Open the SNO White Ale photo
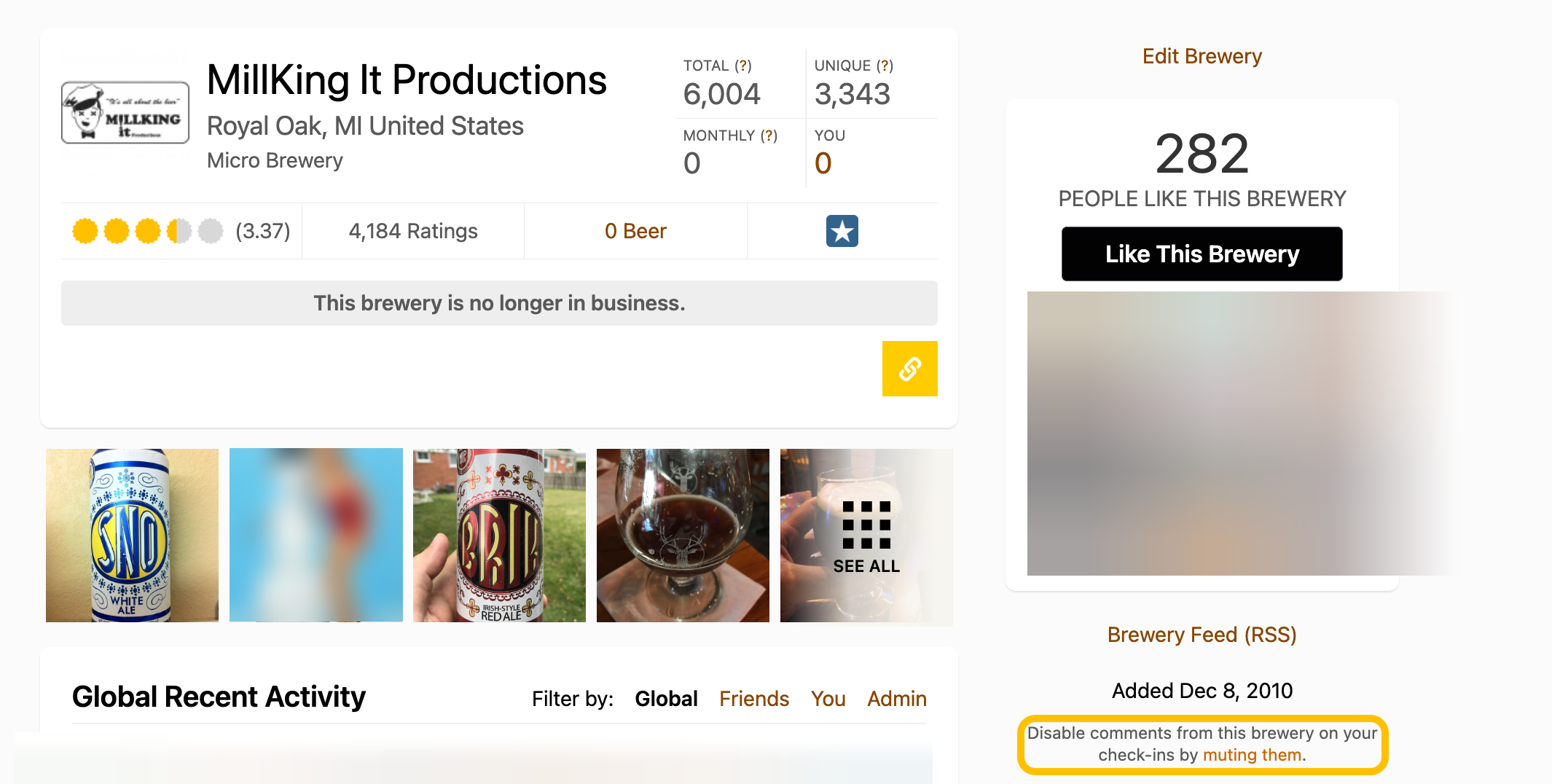 [x=132, y=536]
